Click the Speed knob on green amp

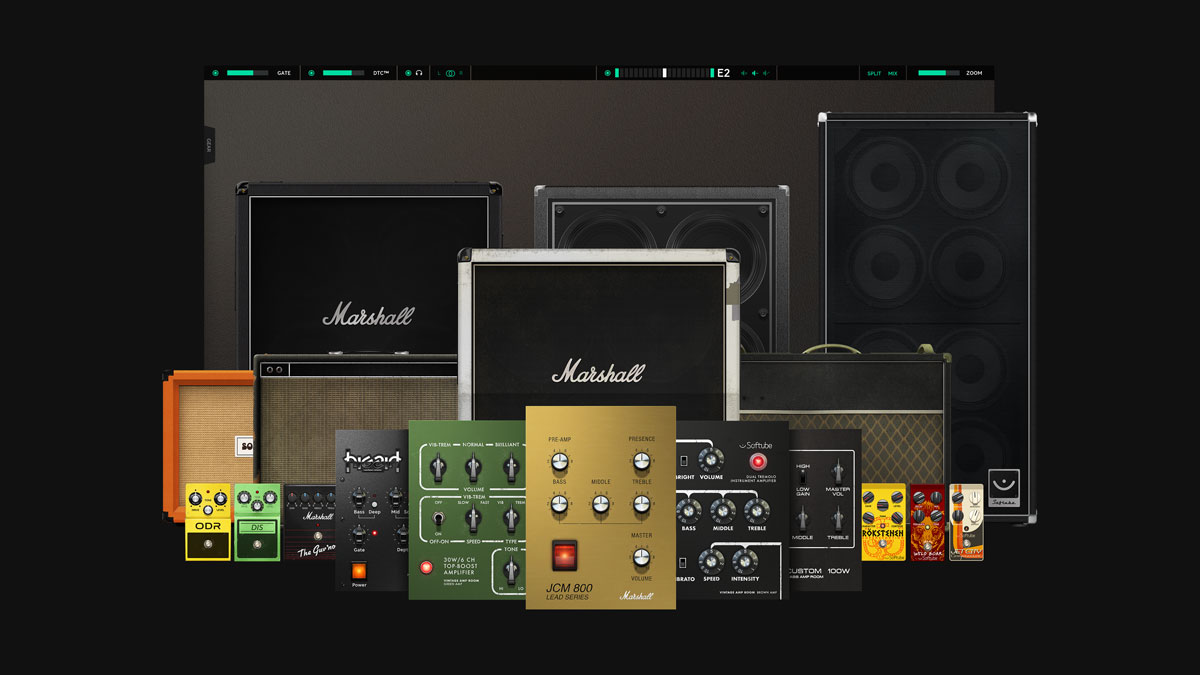[x=474, y=518]
